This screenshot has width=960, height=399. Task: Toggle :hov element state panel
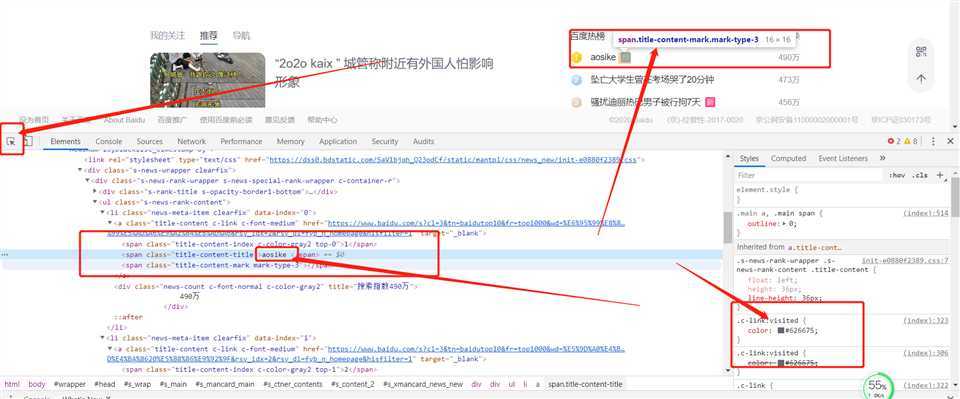pyautogui.click(x=897, y=175)
